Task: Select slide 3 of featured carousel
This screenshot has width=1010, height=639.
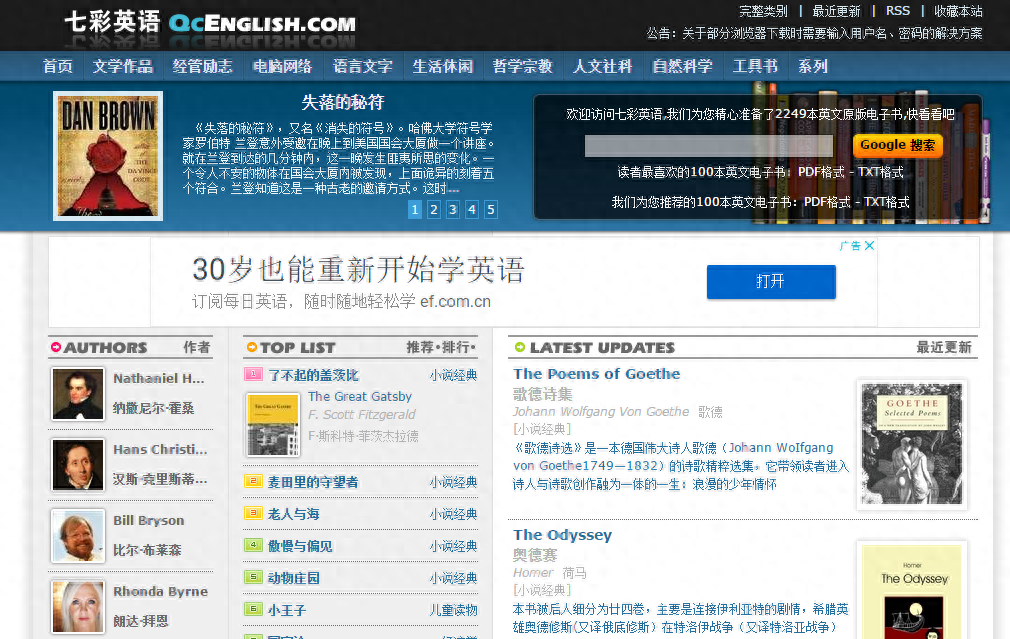Action: [x=453, y=209]
